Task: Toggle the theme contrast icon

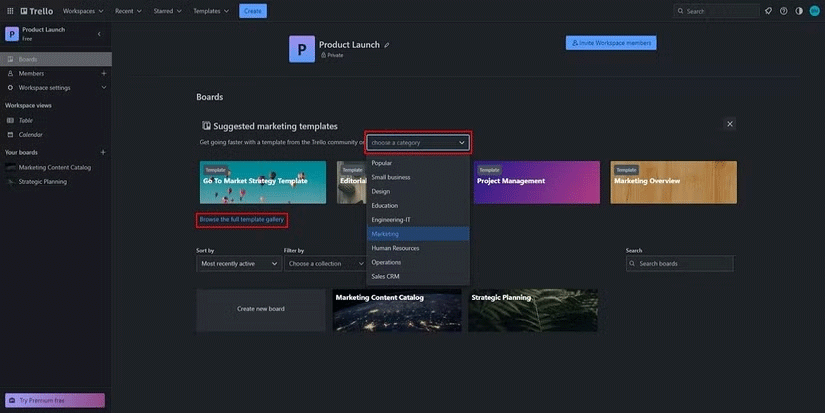Action: pos(799,11)
